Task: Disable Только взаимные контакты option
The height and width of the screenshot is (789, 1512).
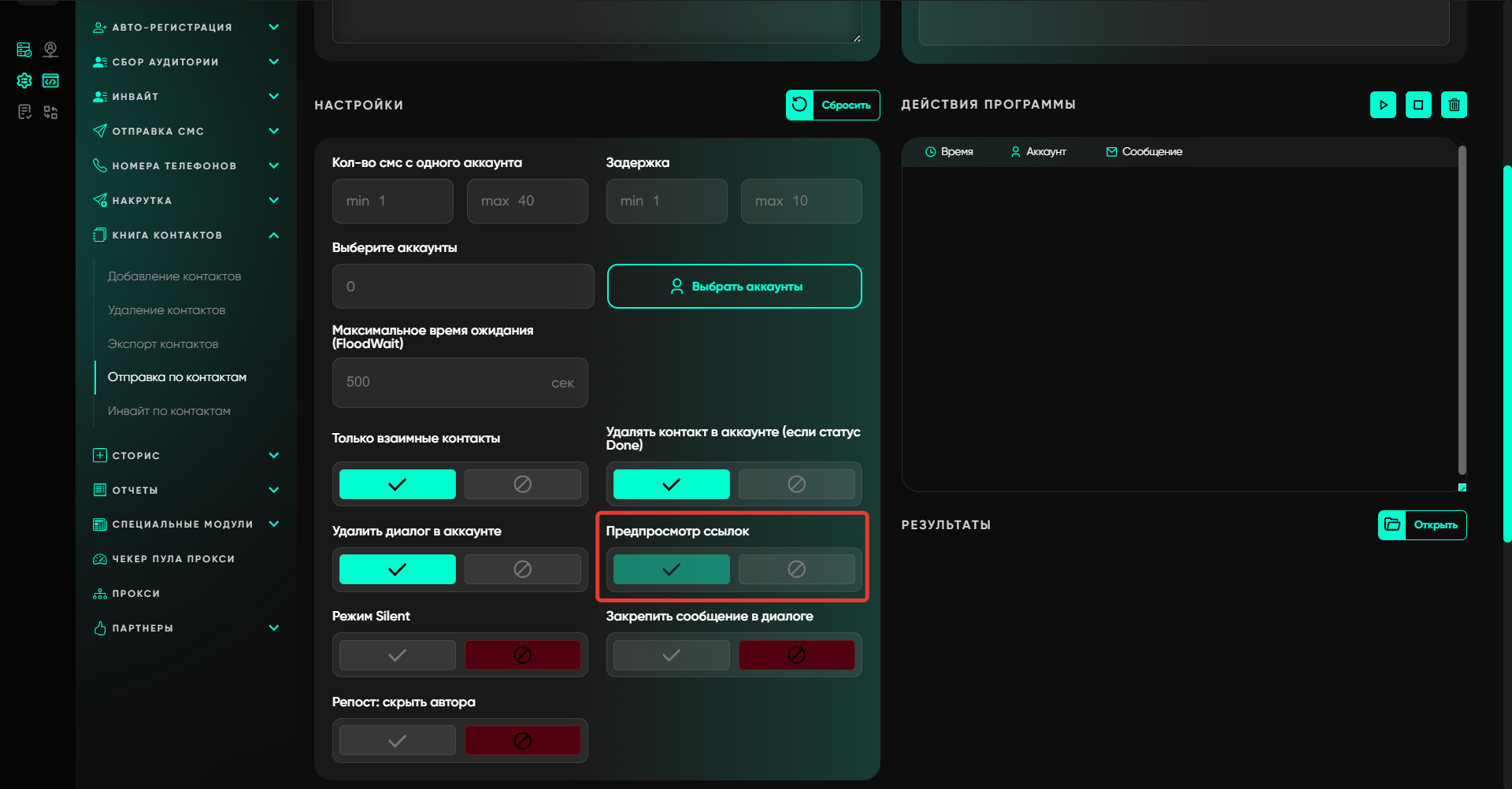Action: [x=522, y=484]
